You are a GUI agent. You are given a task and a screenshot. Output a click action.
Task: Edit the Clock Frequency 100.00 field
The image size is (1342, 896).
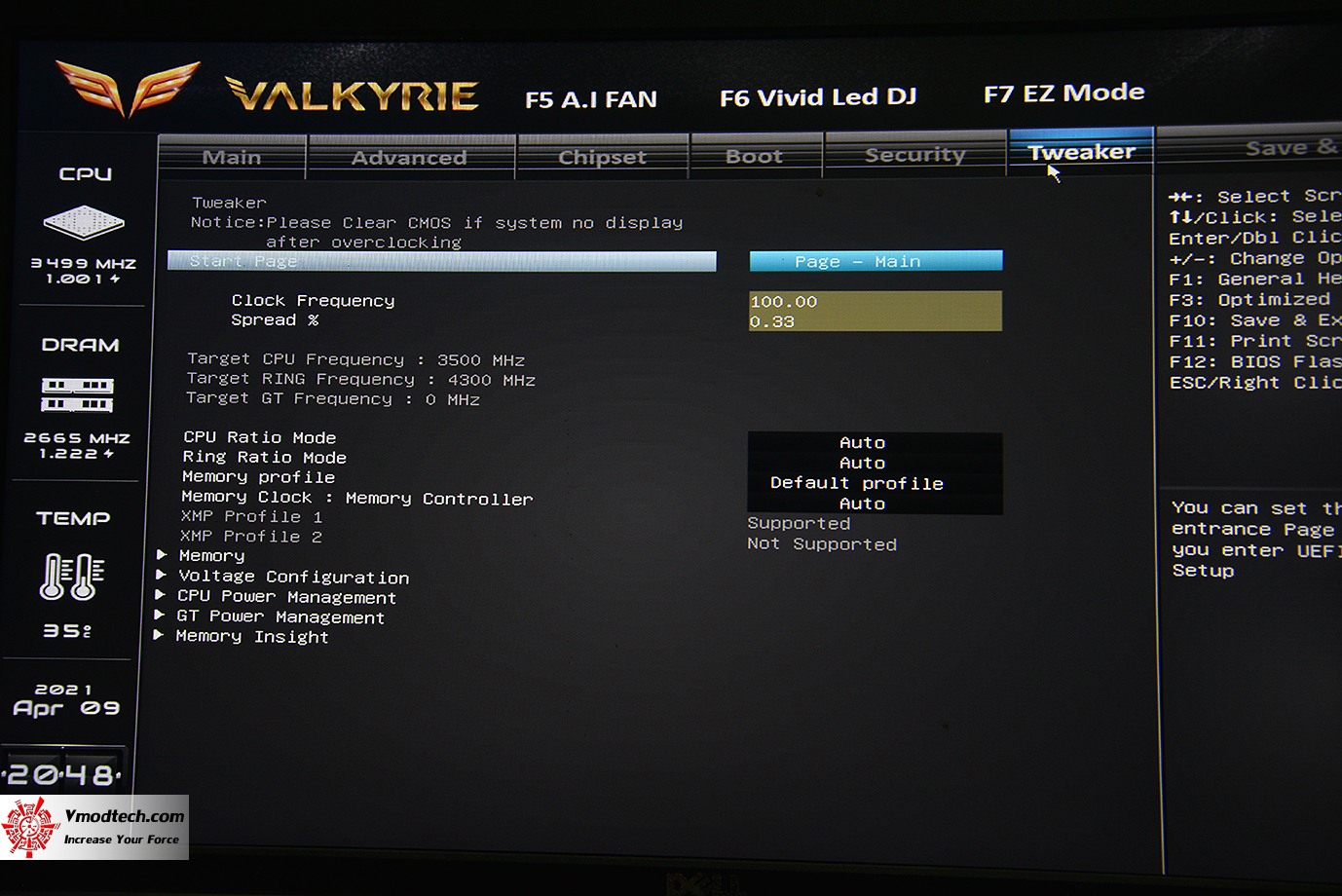point(875,302)
